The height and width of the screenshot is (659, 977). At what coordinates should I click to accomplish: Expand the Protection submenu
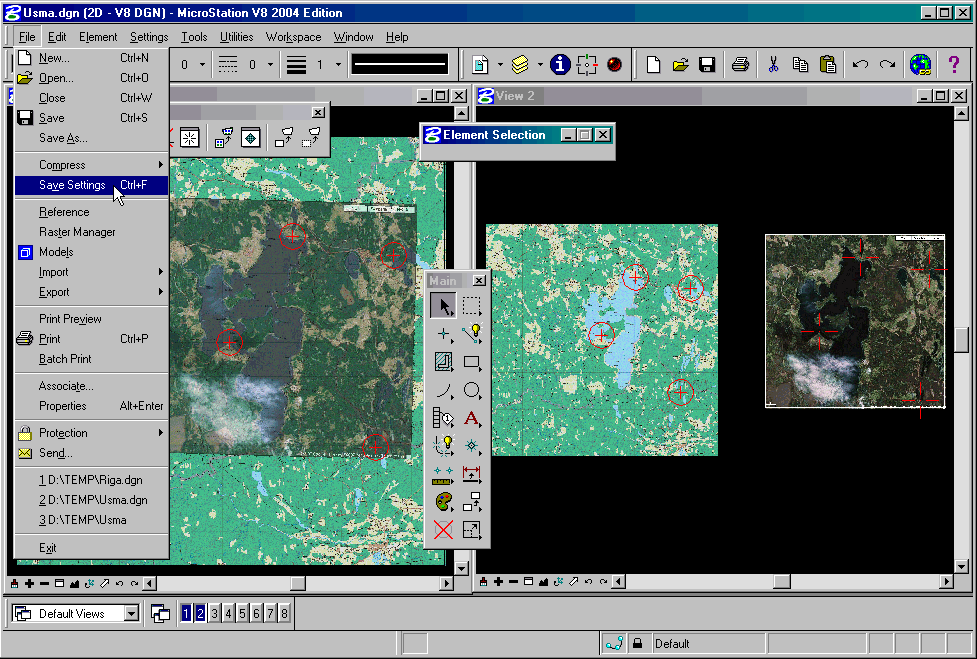(x=91, y=433)
